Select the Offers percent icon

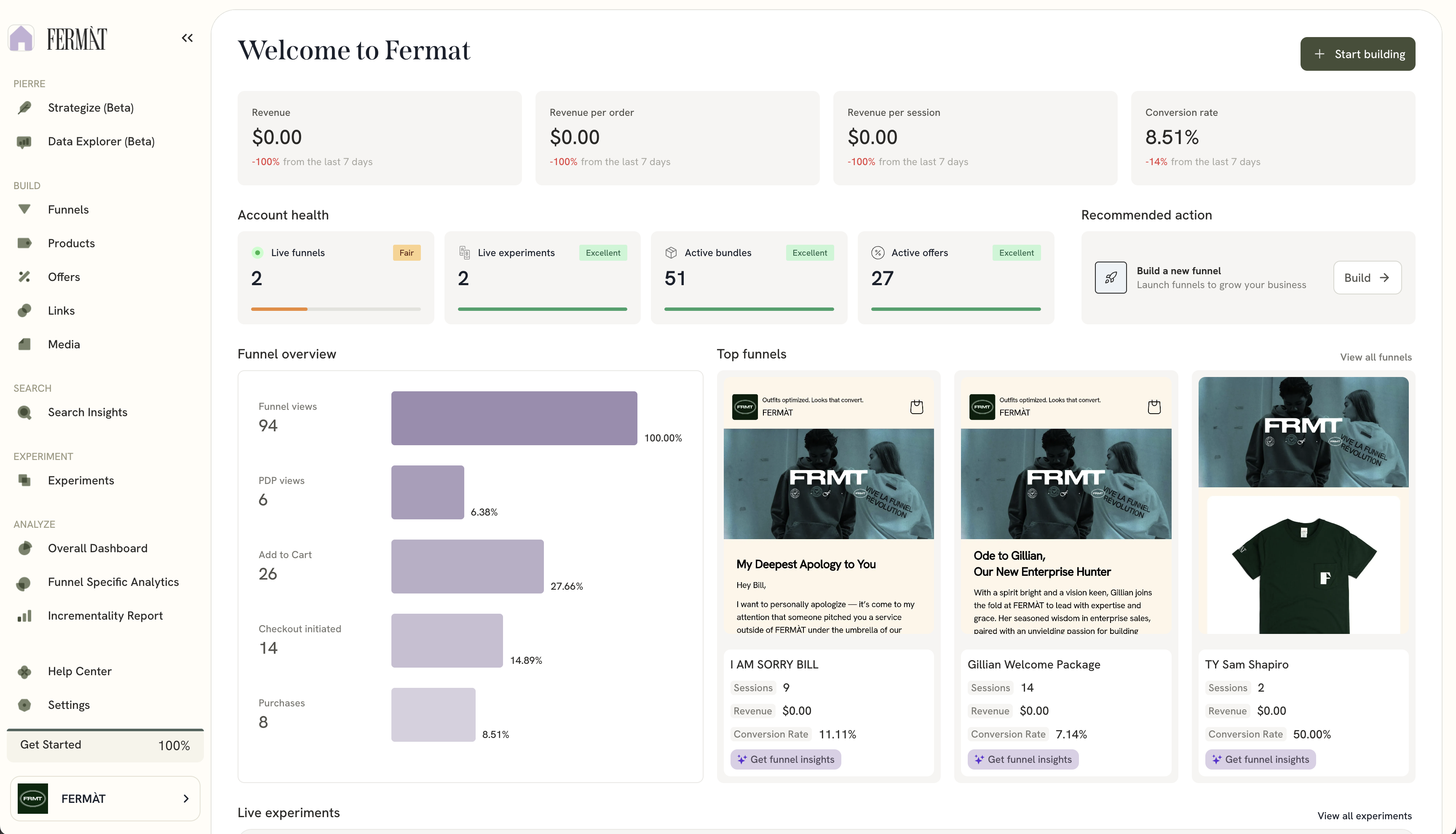[24, 277]
